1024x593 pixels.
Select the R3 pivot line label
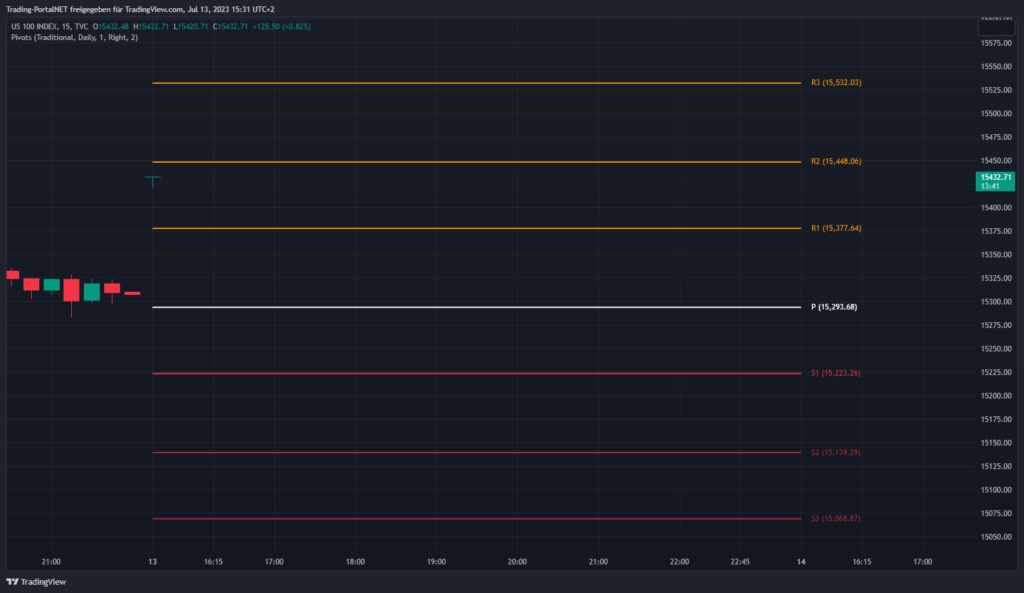(x=835, y=83)
